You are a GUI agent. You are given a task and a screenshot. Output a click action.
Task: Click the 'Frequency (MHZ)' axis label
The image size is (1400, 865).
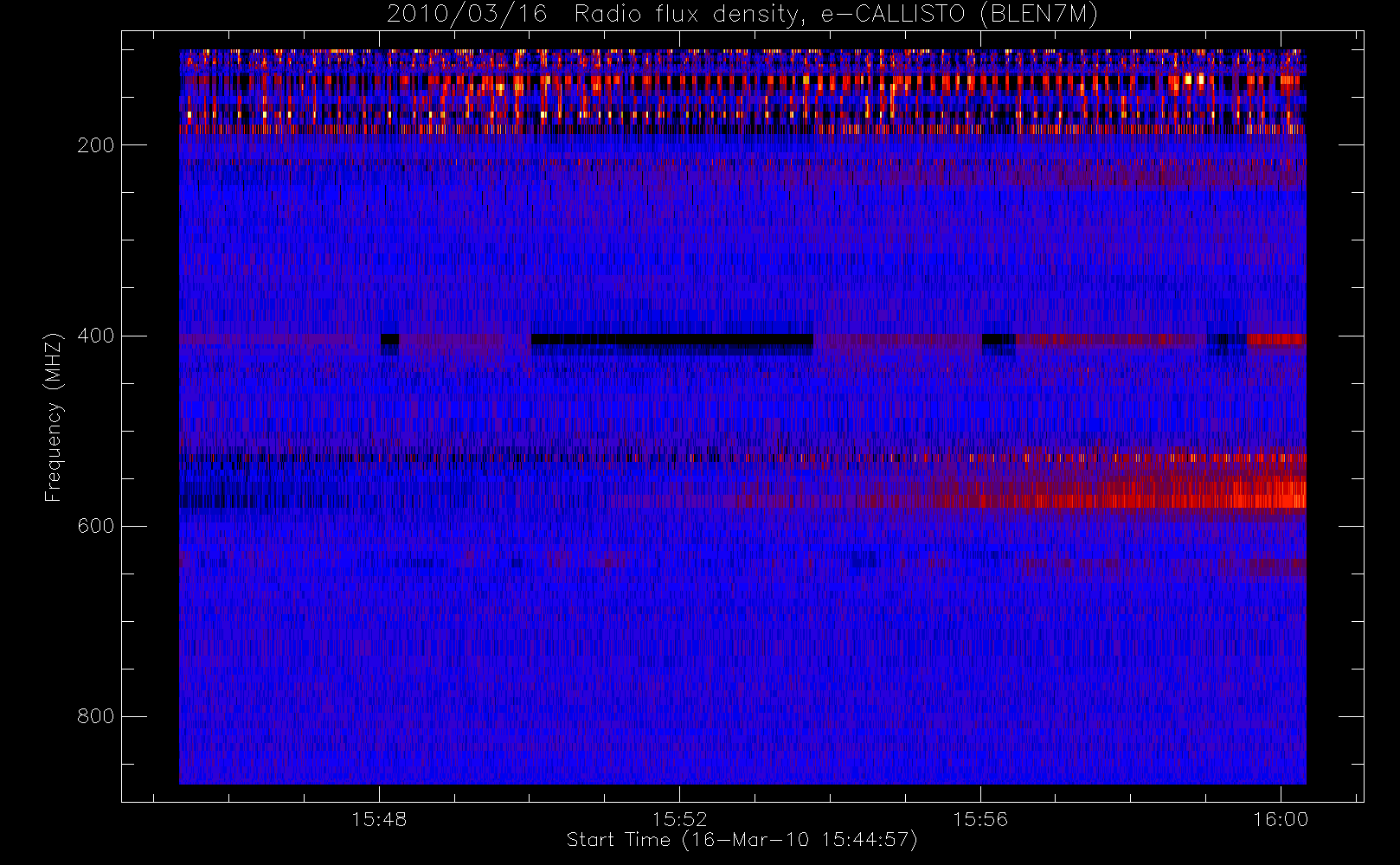coord(54,417)
